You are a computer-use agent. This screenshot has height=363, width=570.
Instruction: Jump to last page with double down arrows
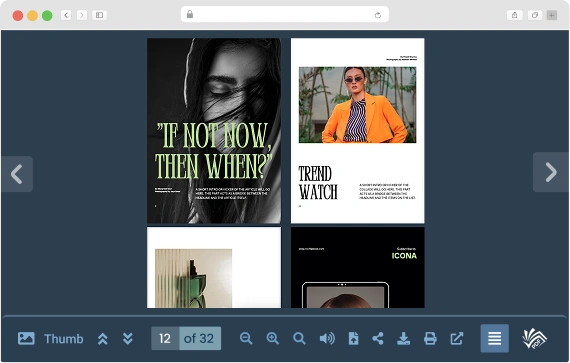(x=128, y=338)
